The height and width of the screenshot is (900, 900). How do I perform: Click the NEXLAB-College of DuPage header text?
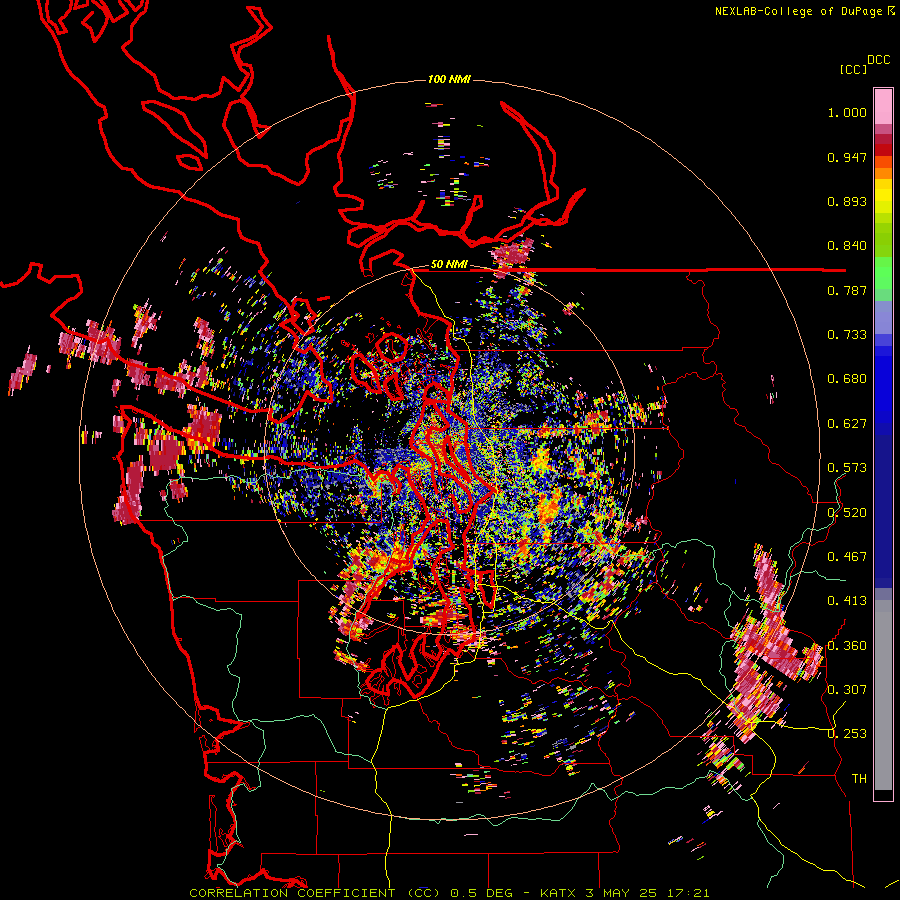point(804,11)
